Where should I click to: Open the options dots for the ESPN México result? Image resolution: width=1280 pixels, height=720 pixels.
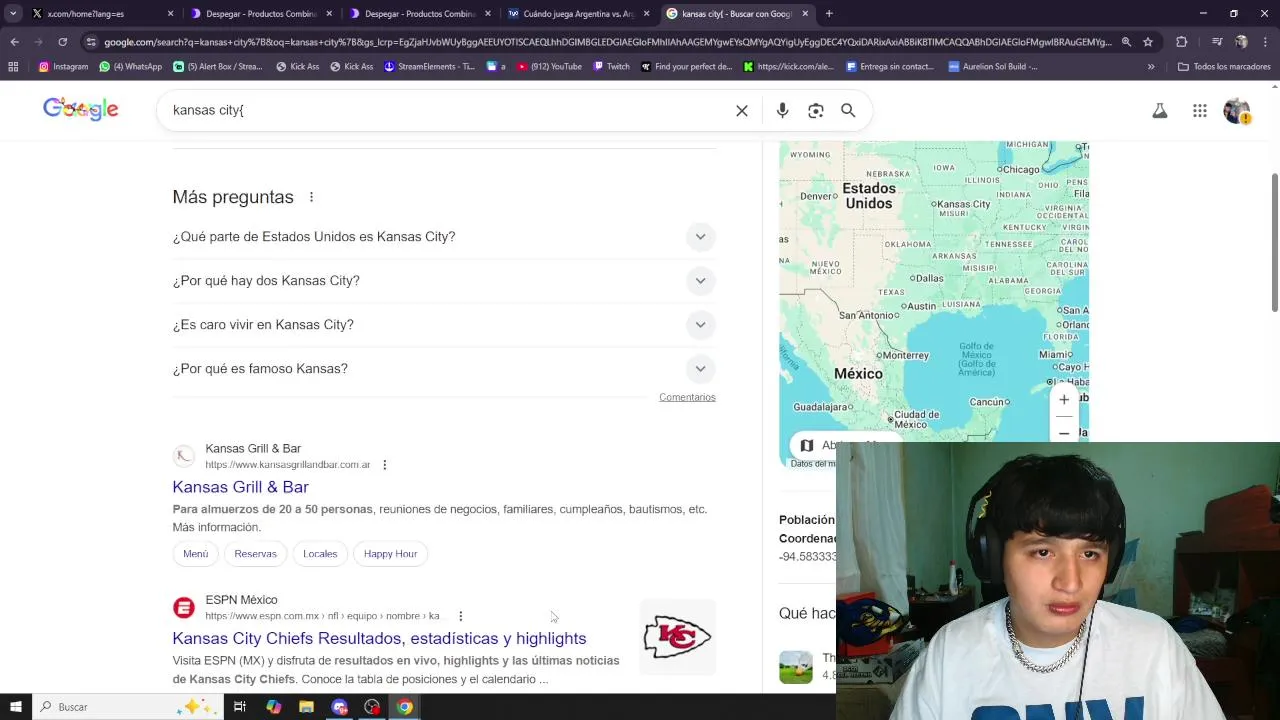(460, 616)
